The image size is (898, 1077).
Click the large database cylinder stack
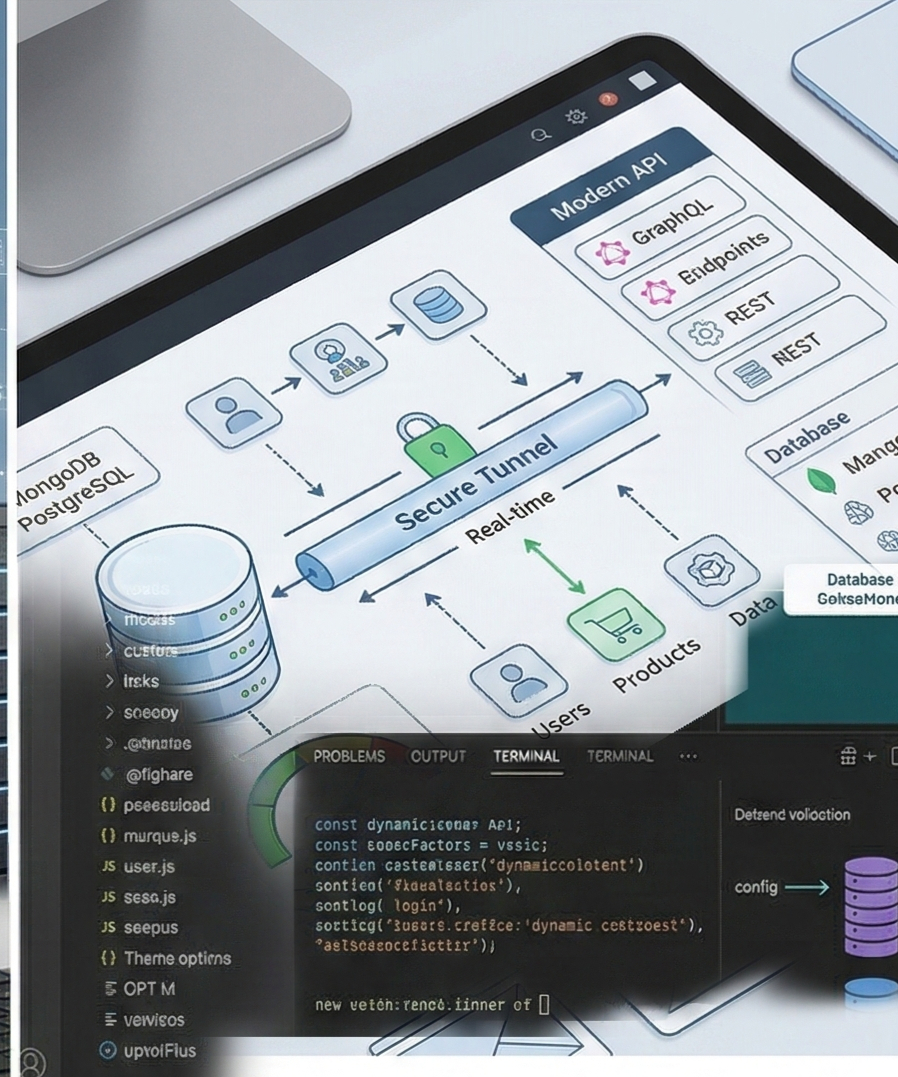187,622
